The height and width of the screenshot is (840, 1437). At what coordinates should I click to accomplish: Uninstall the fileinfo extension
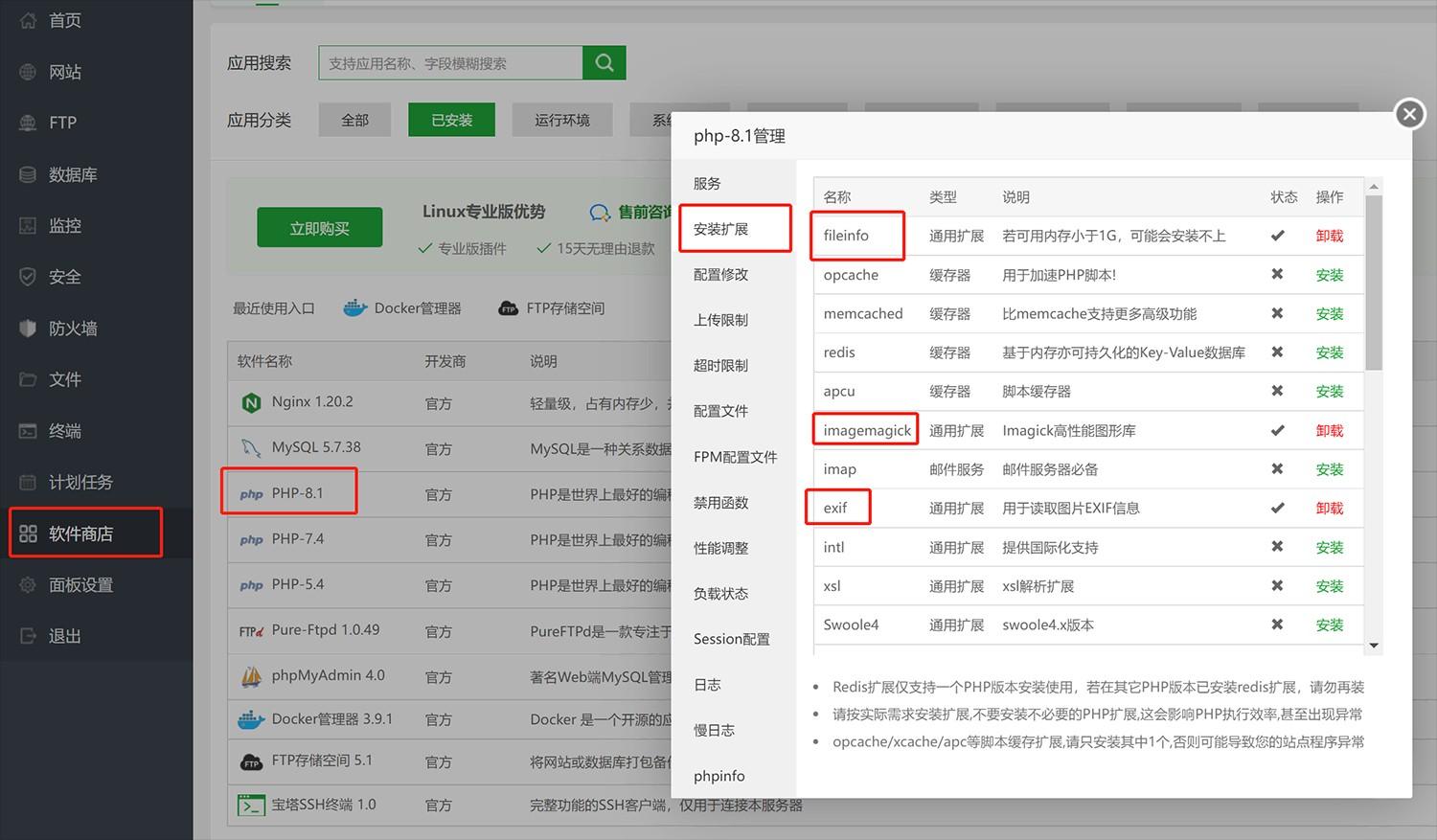(x=1330, y=236)
